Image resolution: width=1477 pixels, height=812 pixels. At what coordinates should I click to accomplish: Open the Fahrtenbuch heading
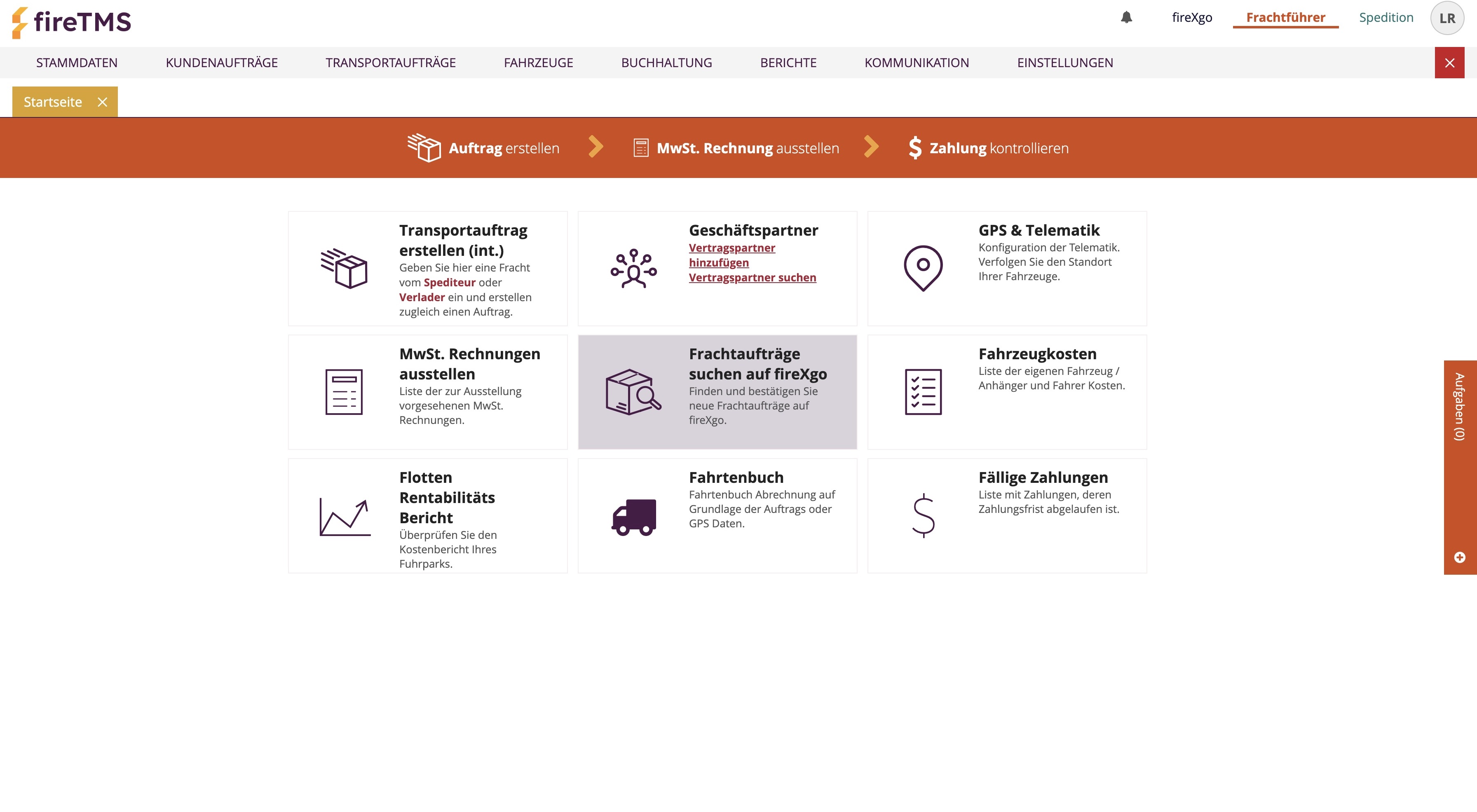(736, 477)
